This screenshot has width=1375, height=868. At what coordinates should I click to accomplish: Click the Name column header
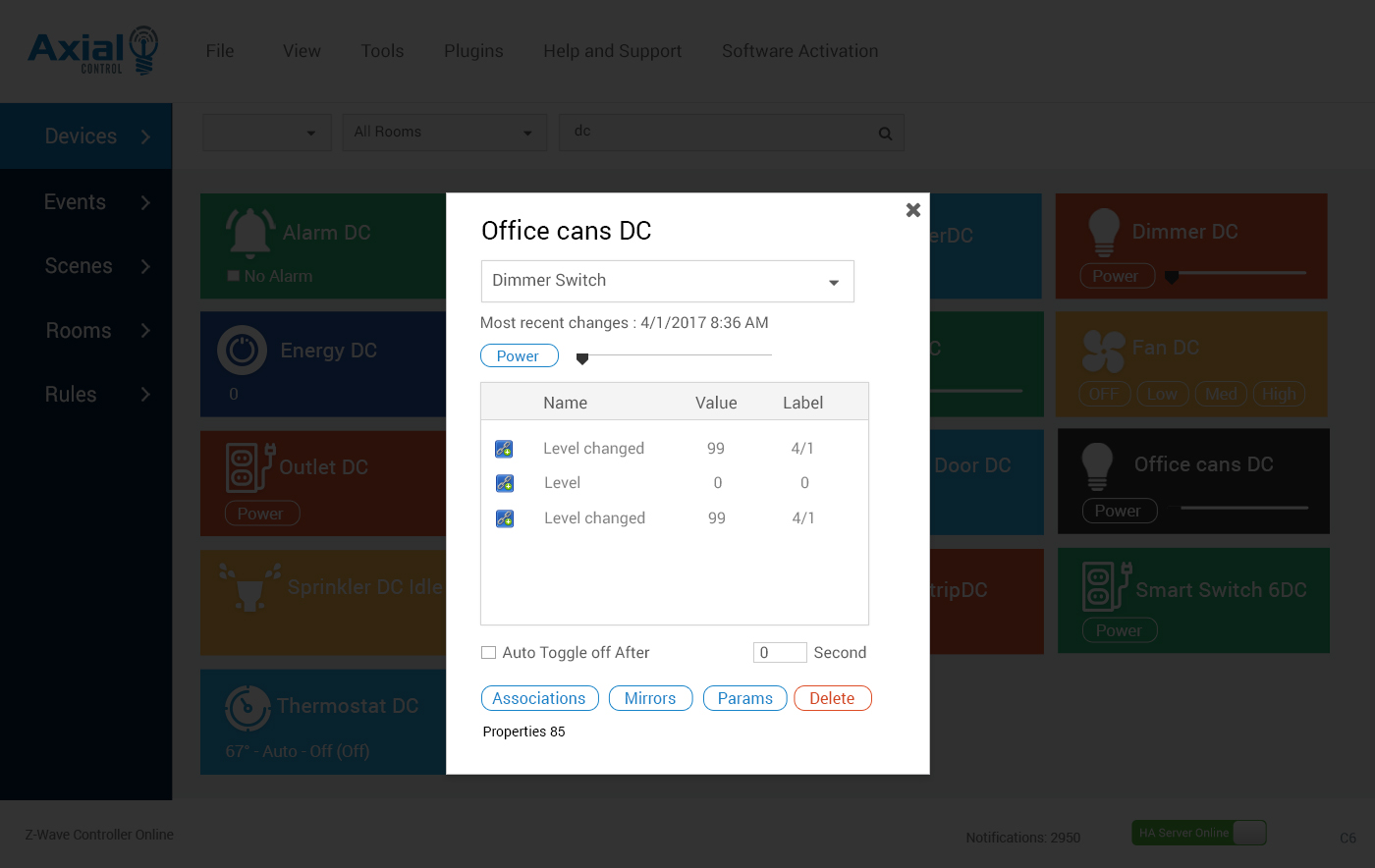point(566,403)
